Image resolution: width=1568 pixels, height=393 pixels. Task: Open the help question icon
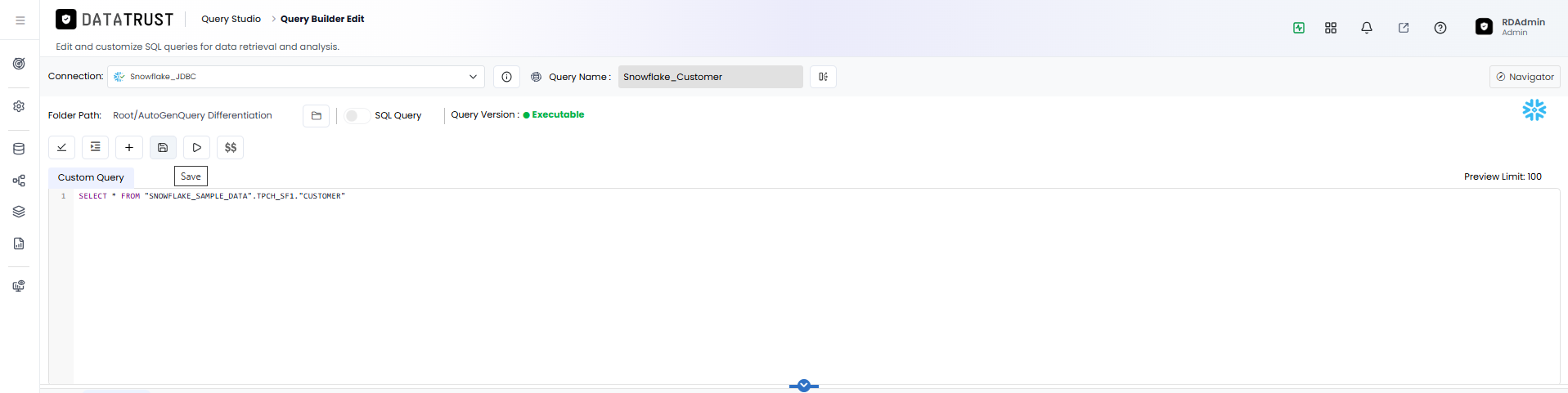pos(1440,28)
